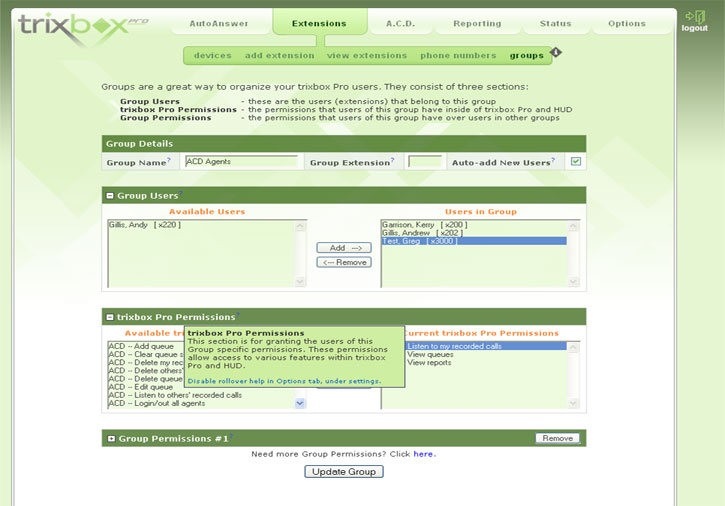Select the add extension submenu item
The height and width of the screenshot is (506, 725).
[x=279, y=56]
